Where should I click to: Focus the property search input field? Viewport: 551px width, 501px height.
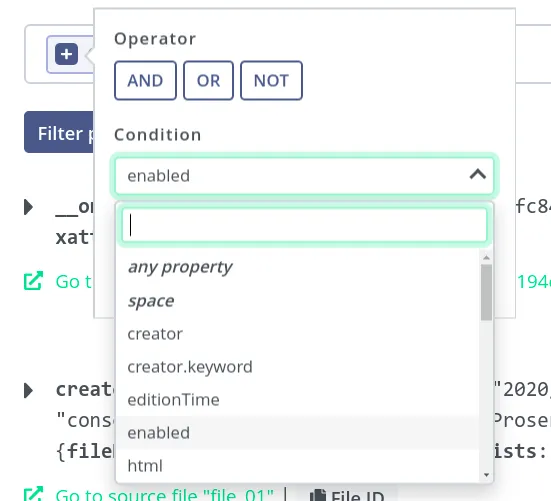pyautogui.click(x=304, y=225)
